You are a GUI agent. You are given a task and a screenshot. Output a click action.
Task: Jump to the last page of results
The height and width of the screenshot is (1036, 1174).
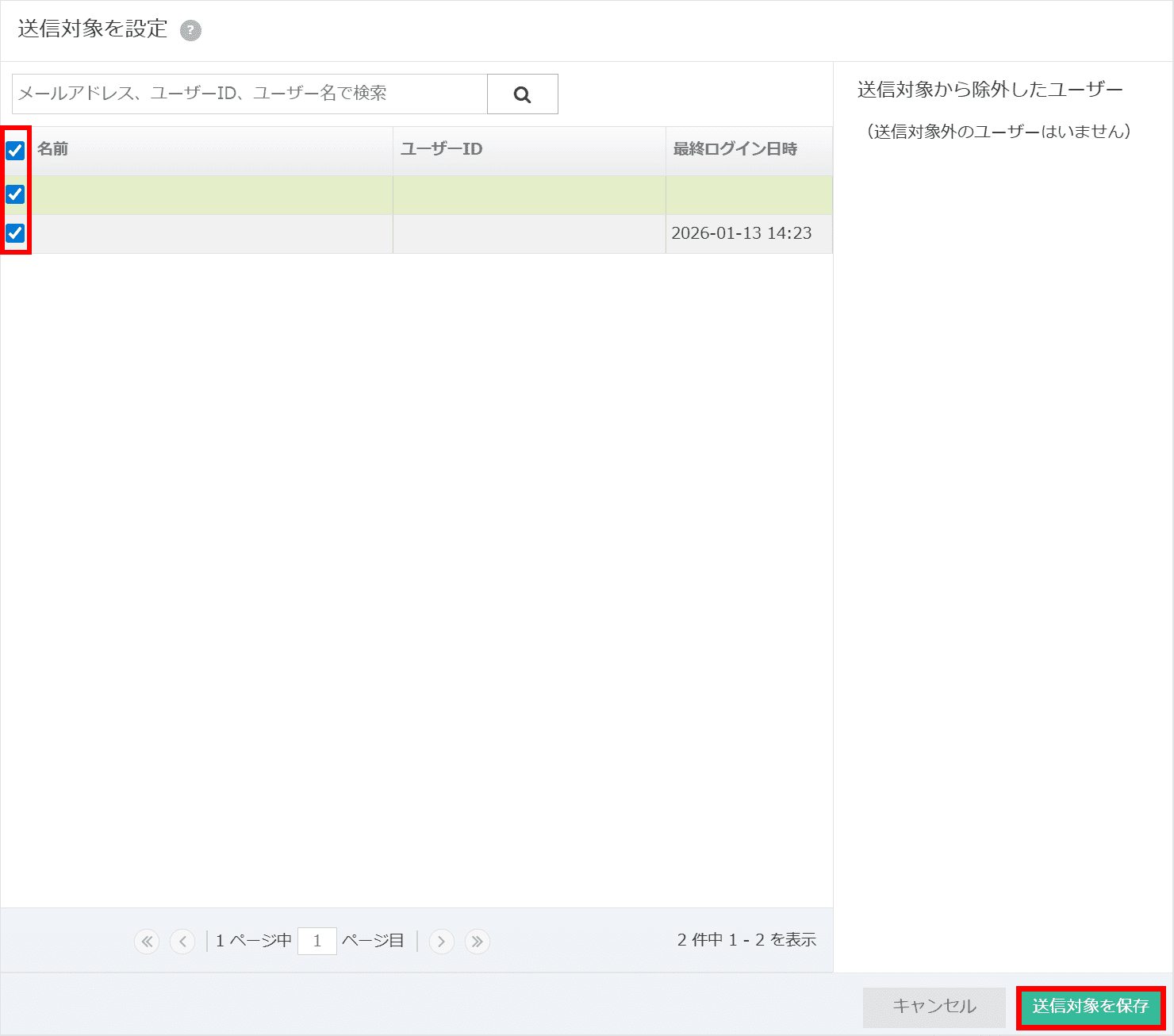477,942
